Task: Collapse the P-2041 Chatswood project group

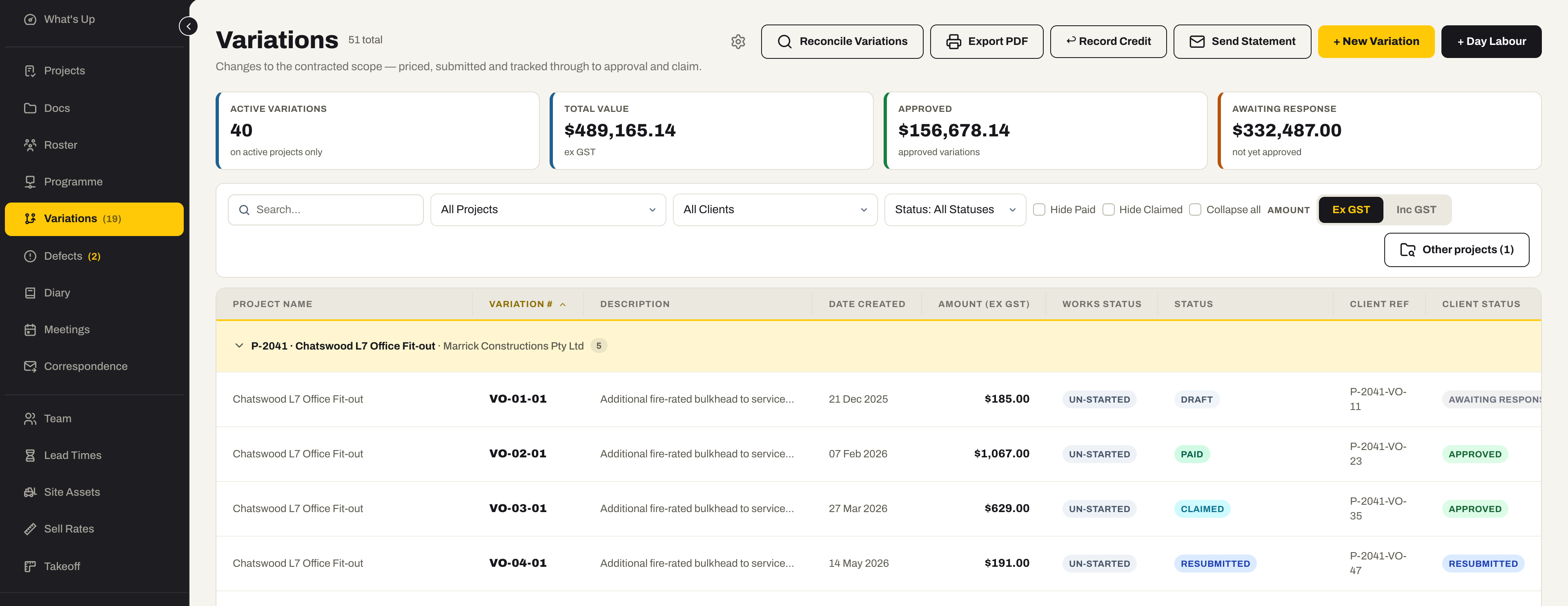Action: 239,345
